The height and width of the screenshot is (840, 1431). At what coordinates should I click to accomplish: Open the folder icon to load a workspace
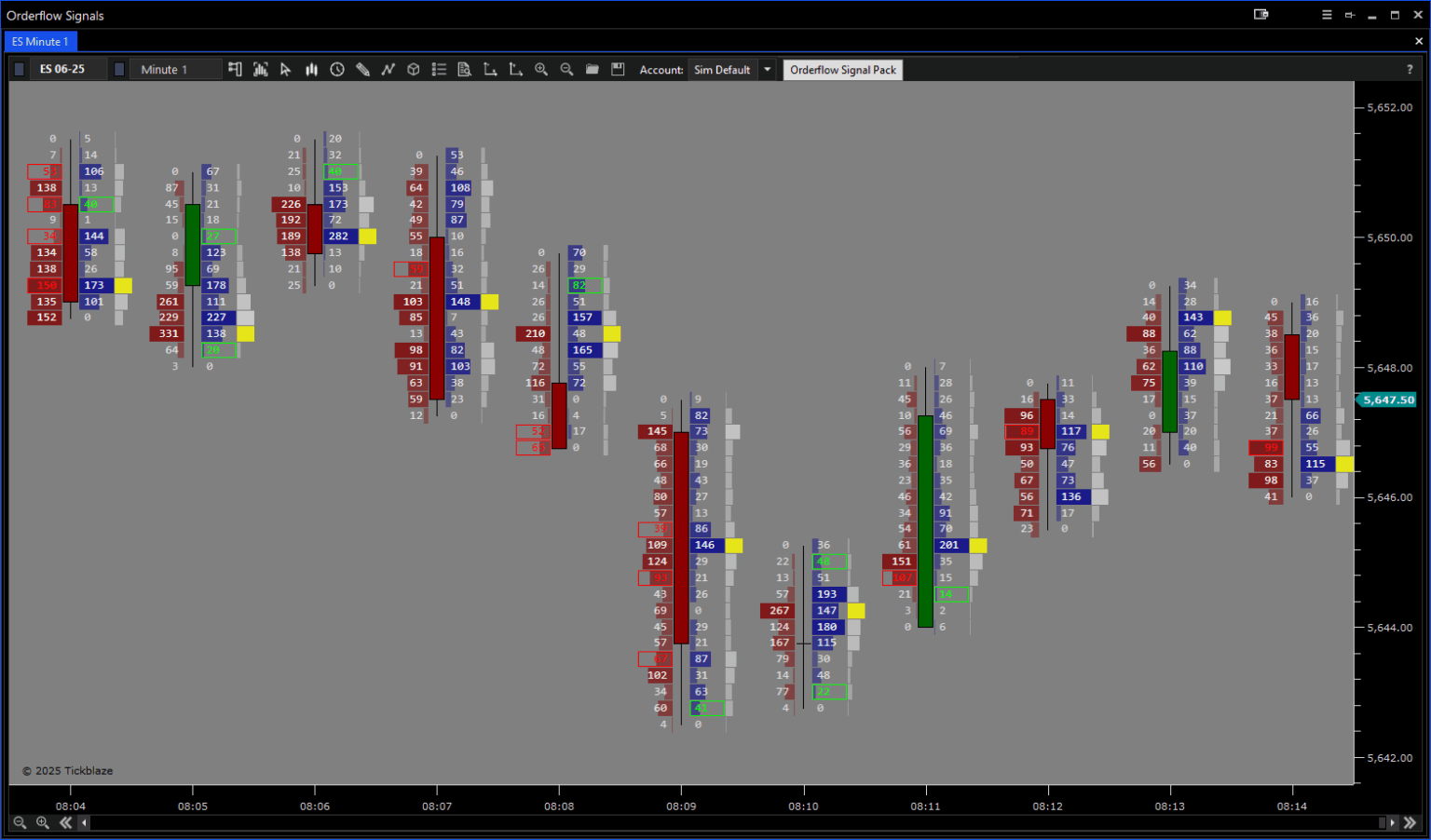click(x=592, y=69)
